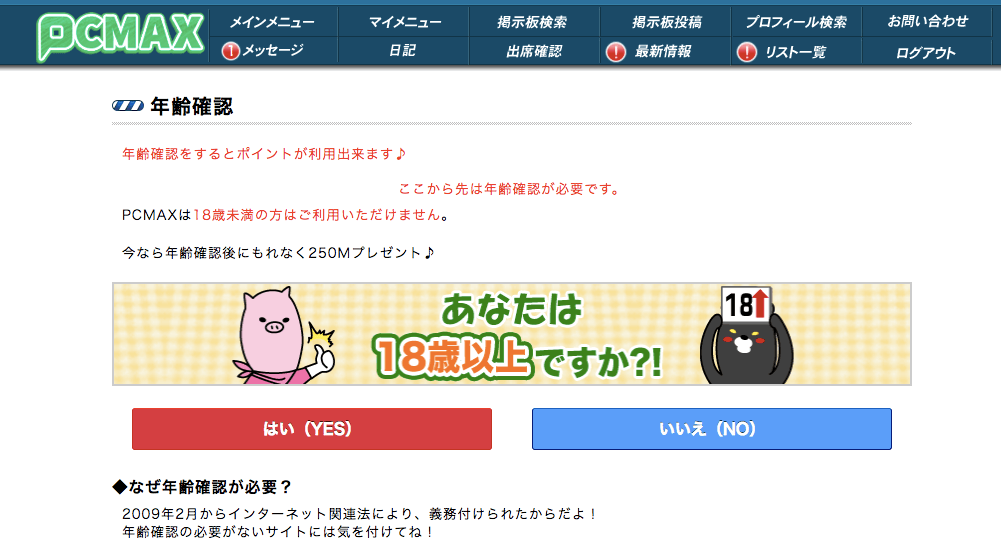Go to 掲示板検索
Viewport: 1001px width, 548px height.
coord(532,22)
